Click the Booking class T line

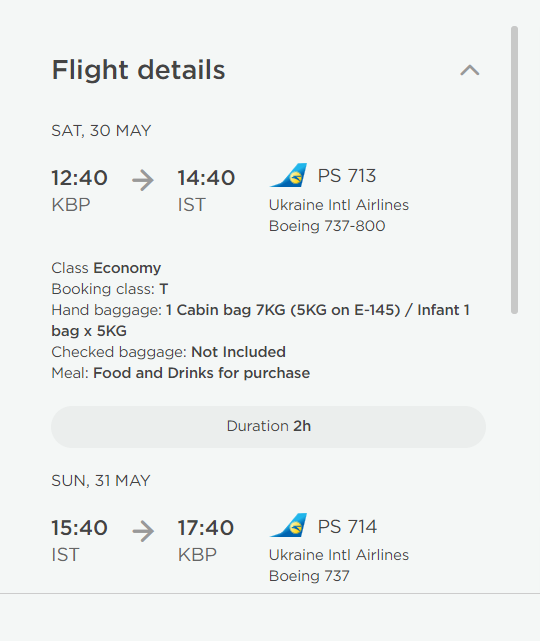pos(110,289)
